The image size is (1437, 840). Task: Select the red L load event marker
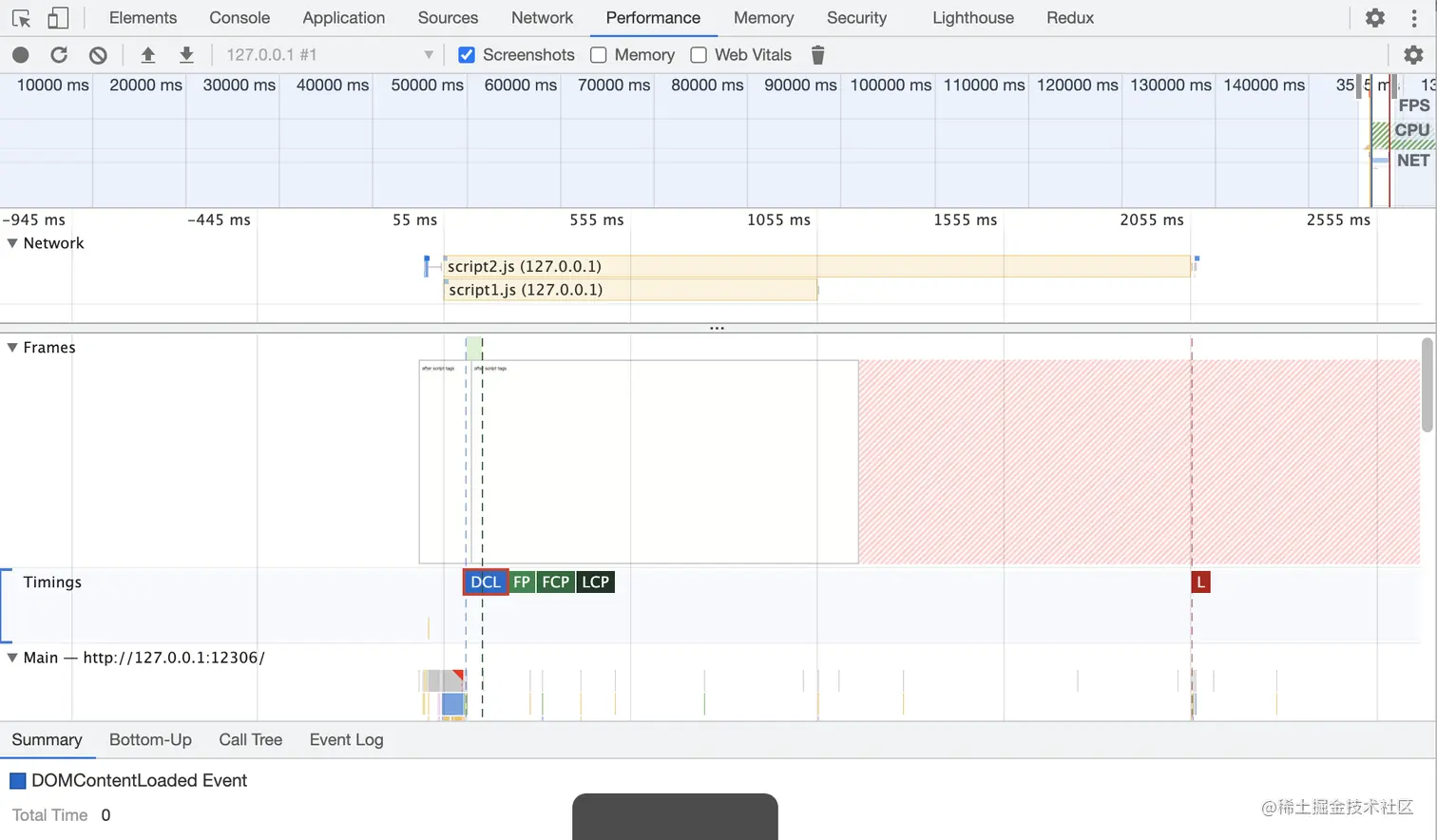tap(1200, 582)
